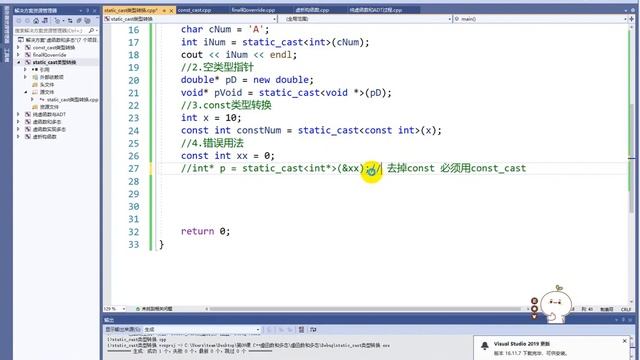
Task: Click the 'const int xx = 0;' line
Action: tap(228, 156)
